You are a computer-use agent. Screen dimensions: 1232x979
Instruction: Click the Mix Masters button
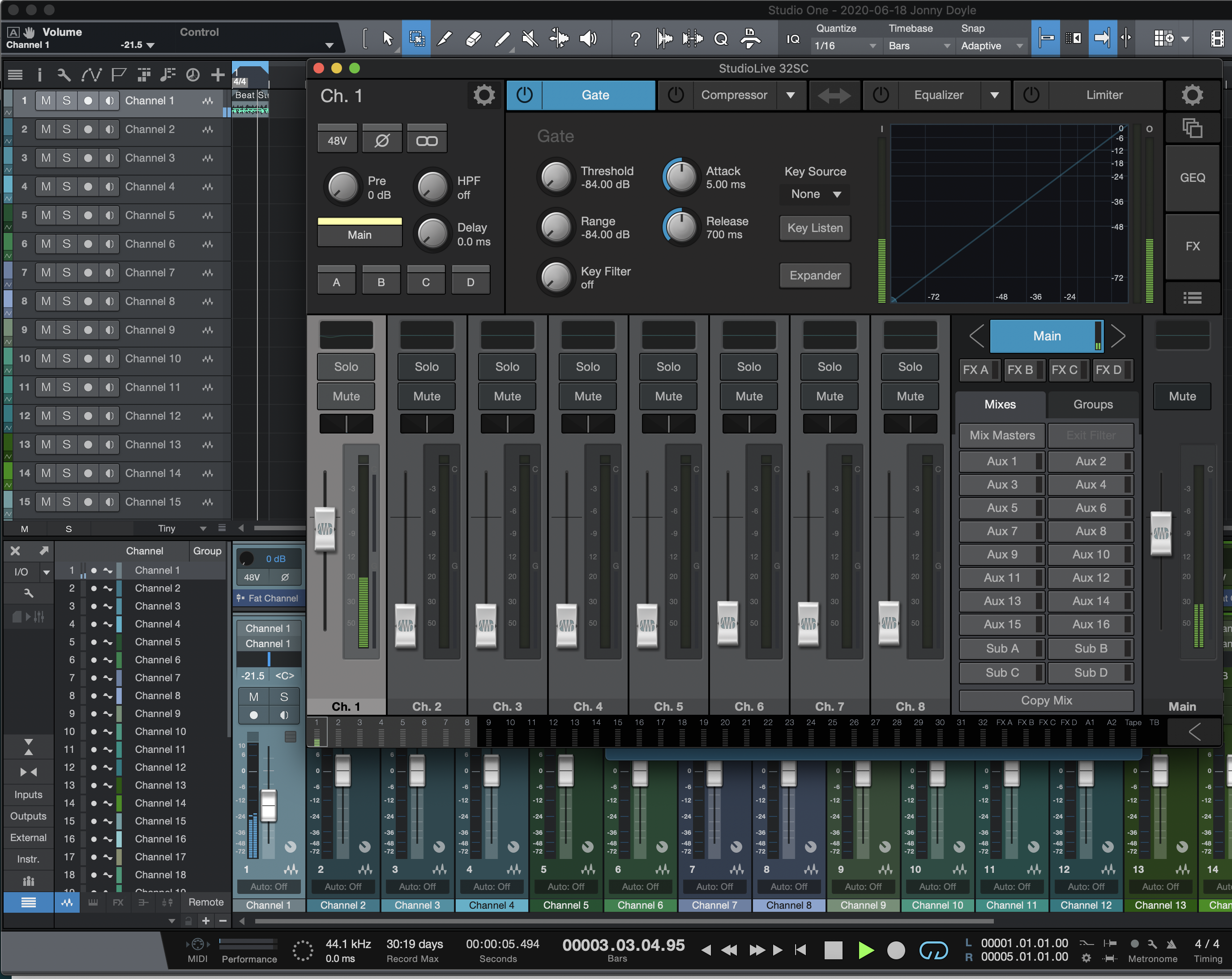pyautogui.click(x=1002, y=435)
